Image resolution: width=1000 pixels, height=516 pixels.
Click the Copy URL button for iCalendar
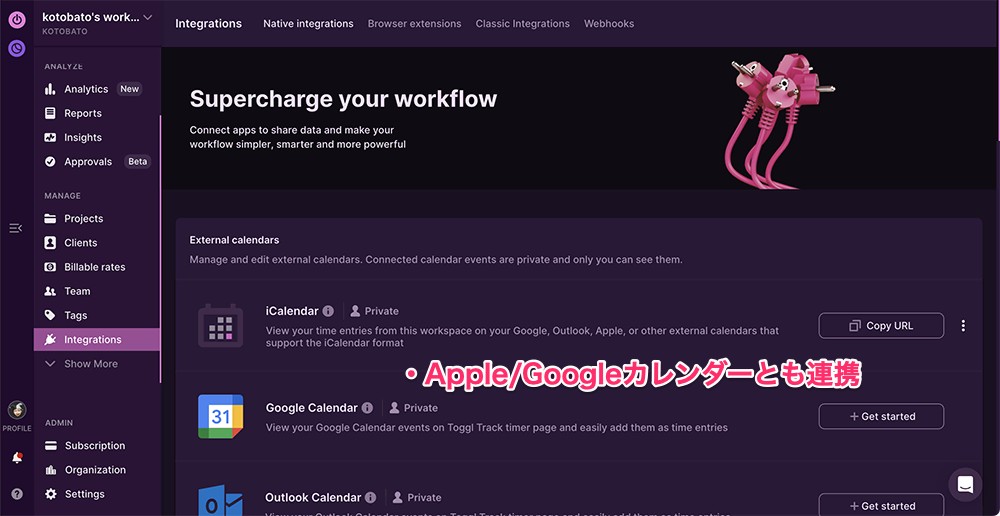click(x=881, y=325)
